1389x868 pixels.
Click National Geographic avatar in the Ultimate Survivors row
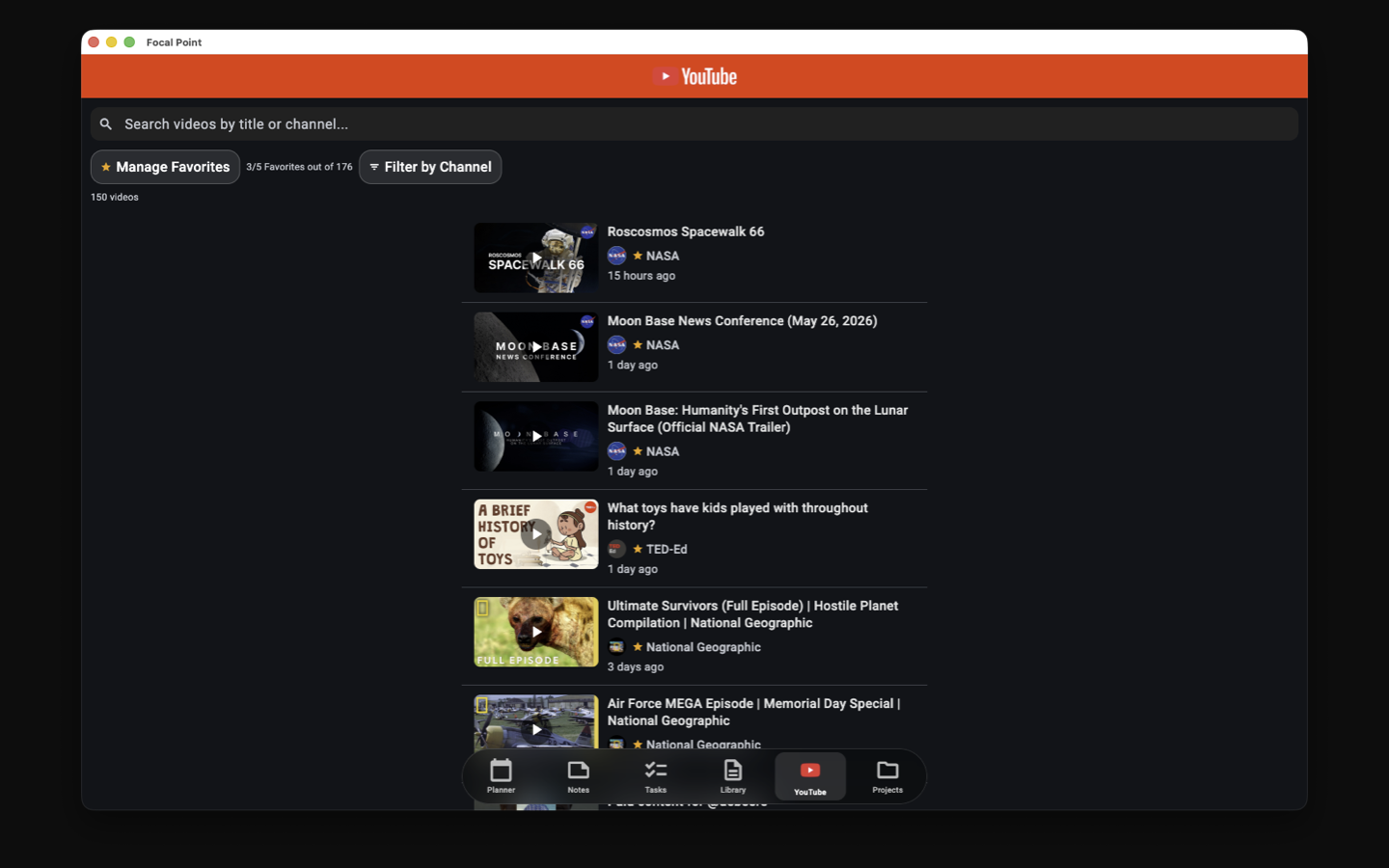(x=616, y=647)
